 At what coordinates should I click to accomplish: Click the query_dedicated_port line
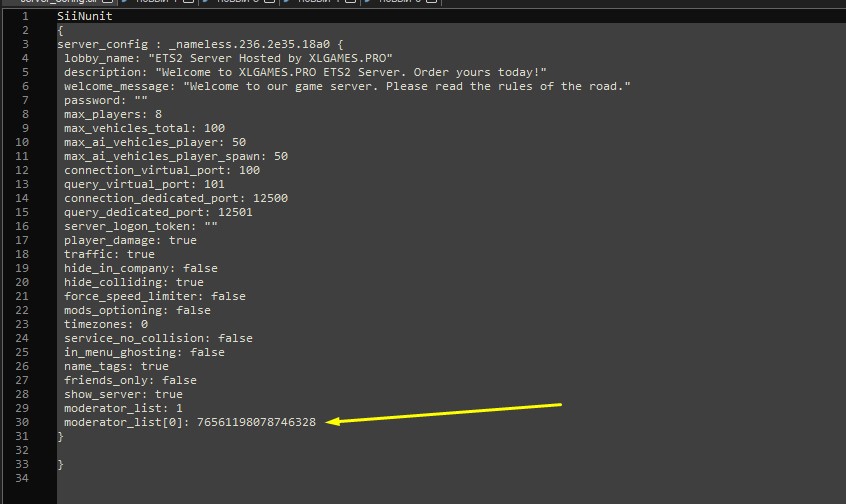[158, 212]
